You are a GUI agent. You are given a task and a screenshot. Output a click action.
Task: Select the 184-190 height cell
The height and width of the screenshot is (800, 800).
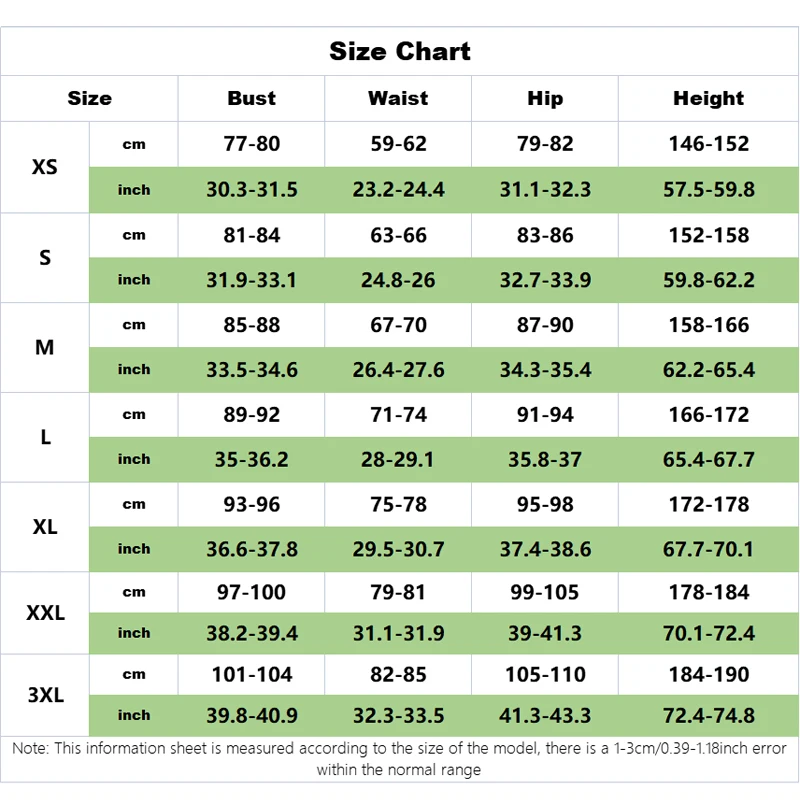(708, 675)
